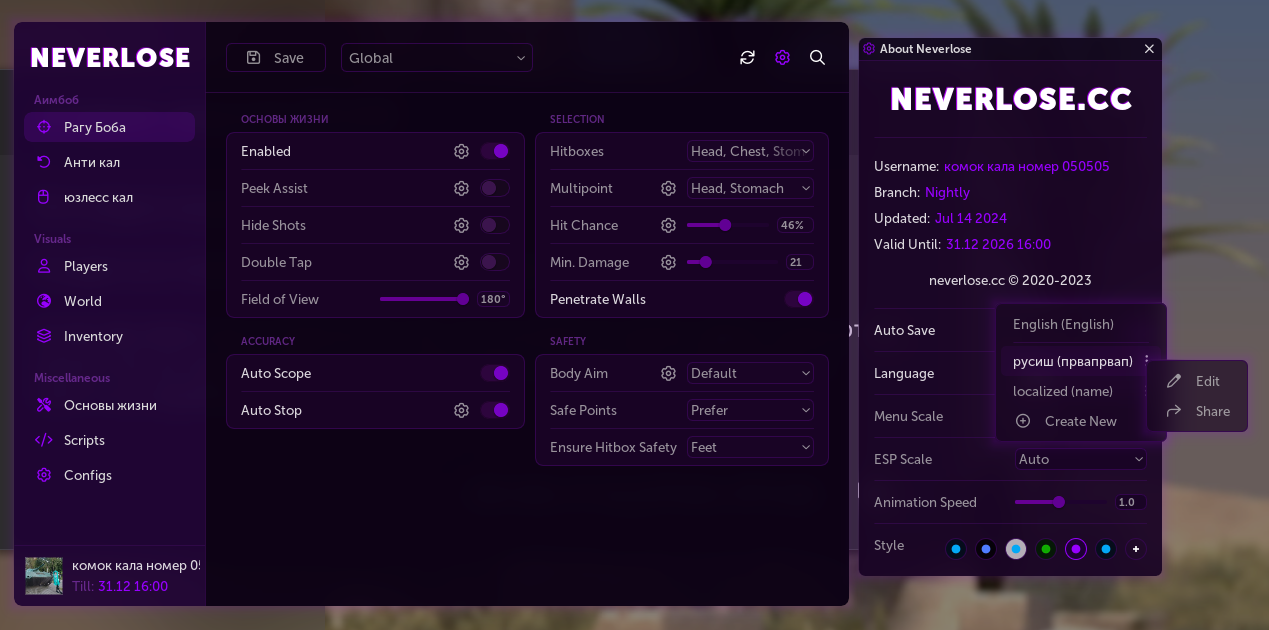Image resolution: width=1269 pixels, height=630 pixels.
Task: Click the pencil icon beside Edit
Action: [1174, 381]
